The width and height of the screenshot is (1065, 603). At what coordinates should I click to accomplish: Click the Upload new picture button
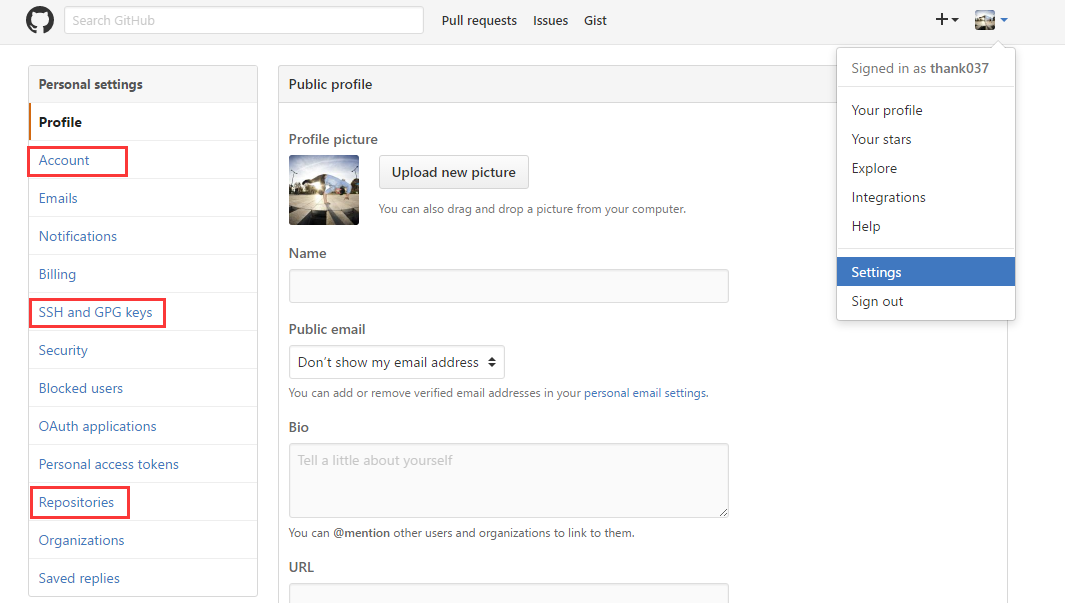point(453,172)
